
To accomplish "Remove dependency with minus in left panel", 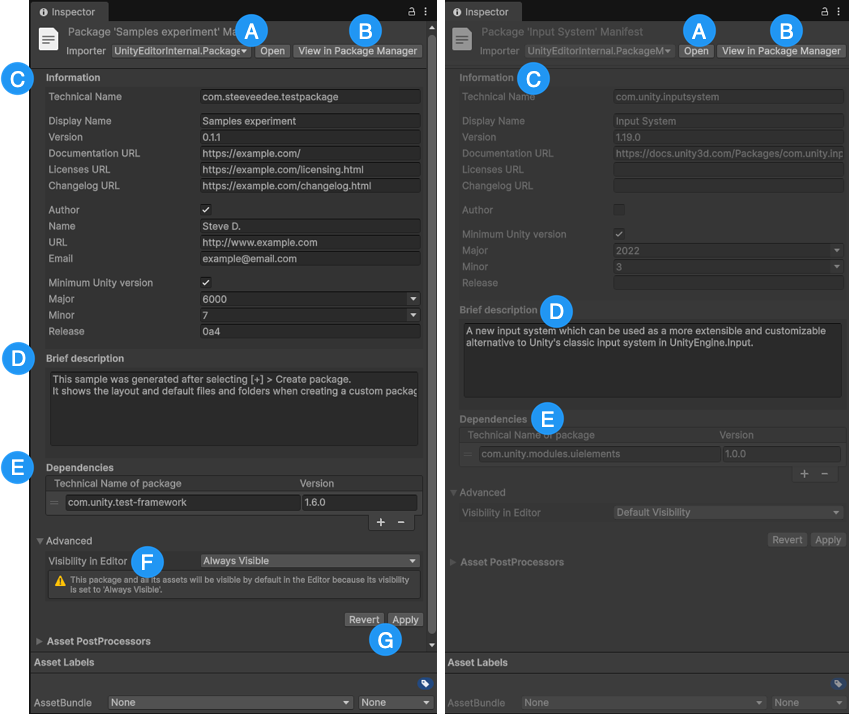I will pyautogui.click(x=401, y=522).
